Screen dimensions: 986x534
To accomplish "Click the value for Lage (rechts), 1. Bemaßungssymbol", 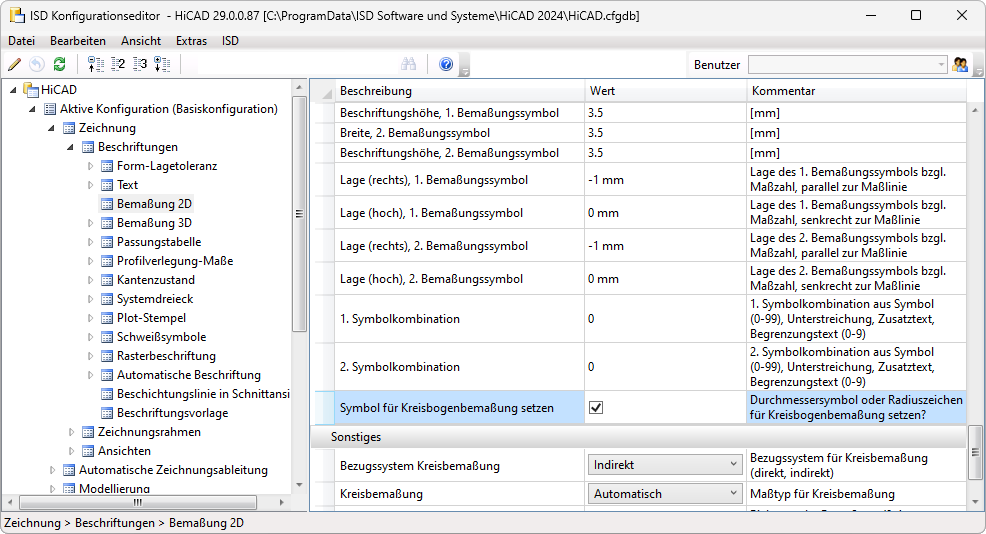I will click(665, 180).
